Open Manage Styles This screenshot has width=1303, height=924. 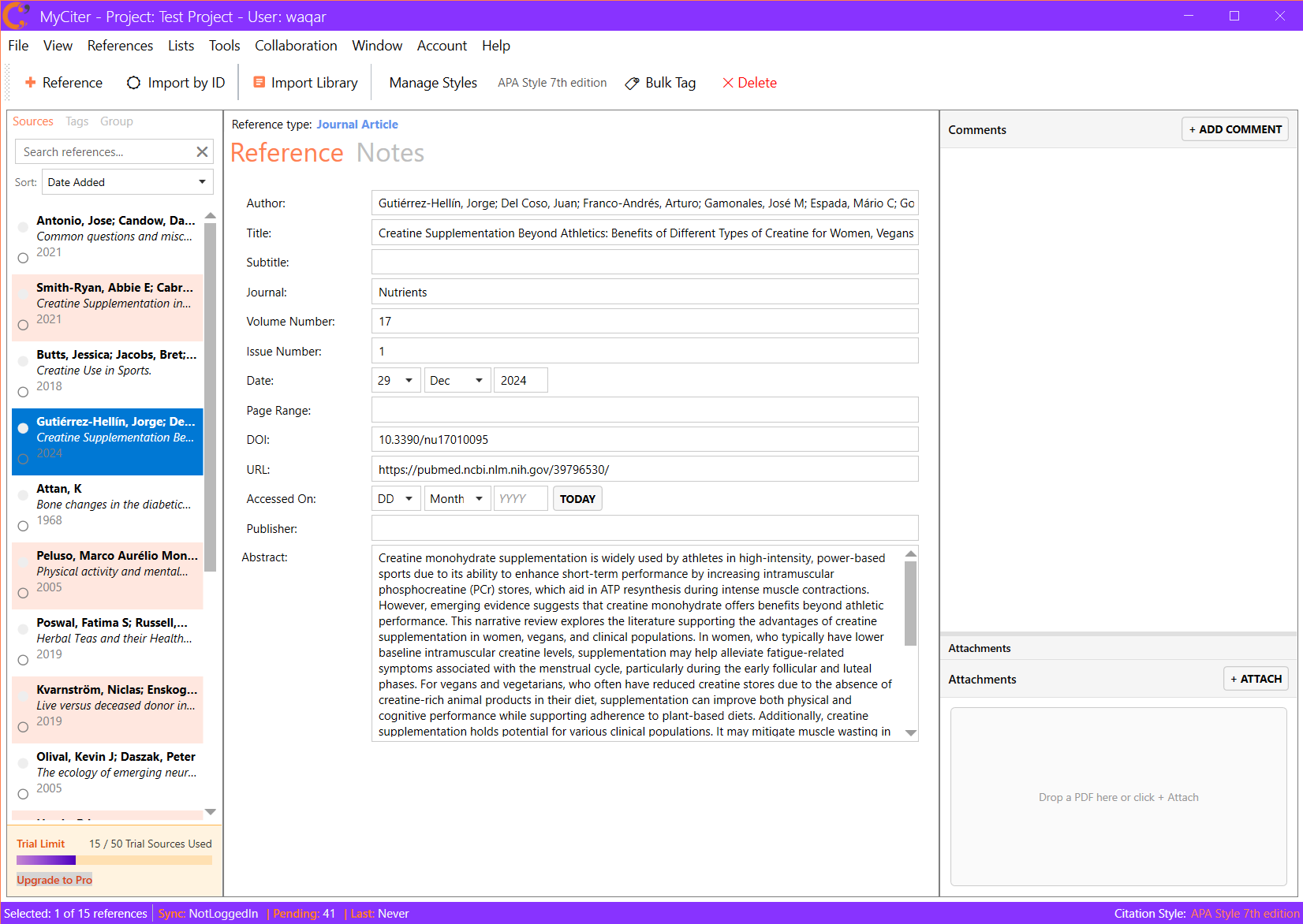433,83
